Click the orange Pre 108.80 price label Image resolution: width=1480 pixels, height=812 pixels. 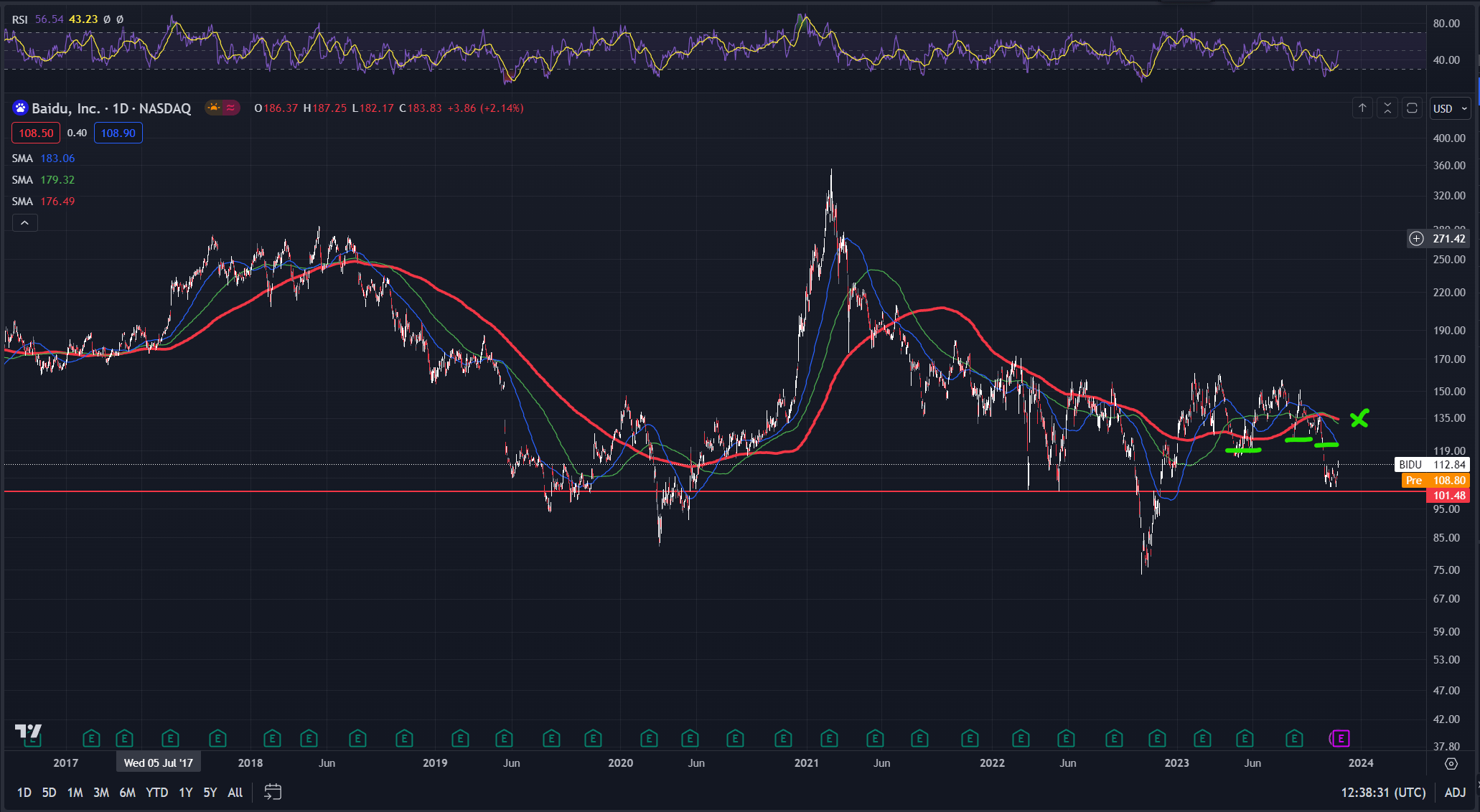coord(1435,481)
